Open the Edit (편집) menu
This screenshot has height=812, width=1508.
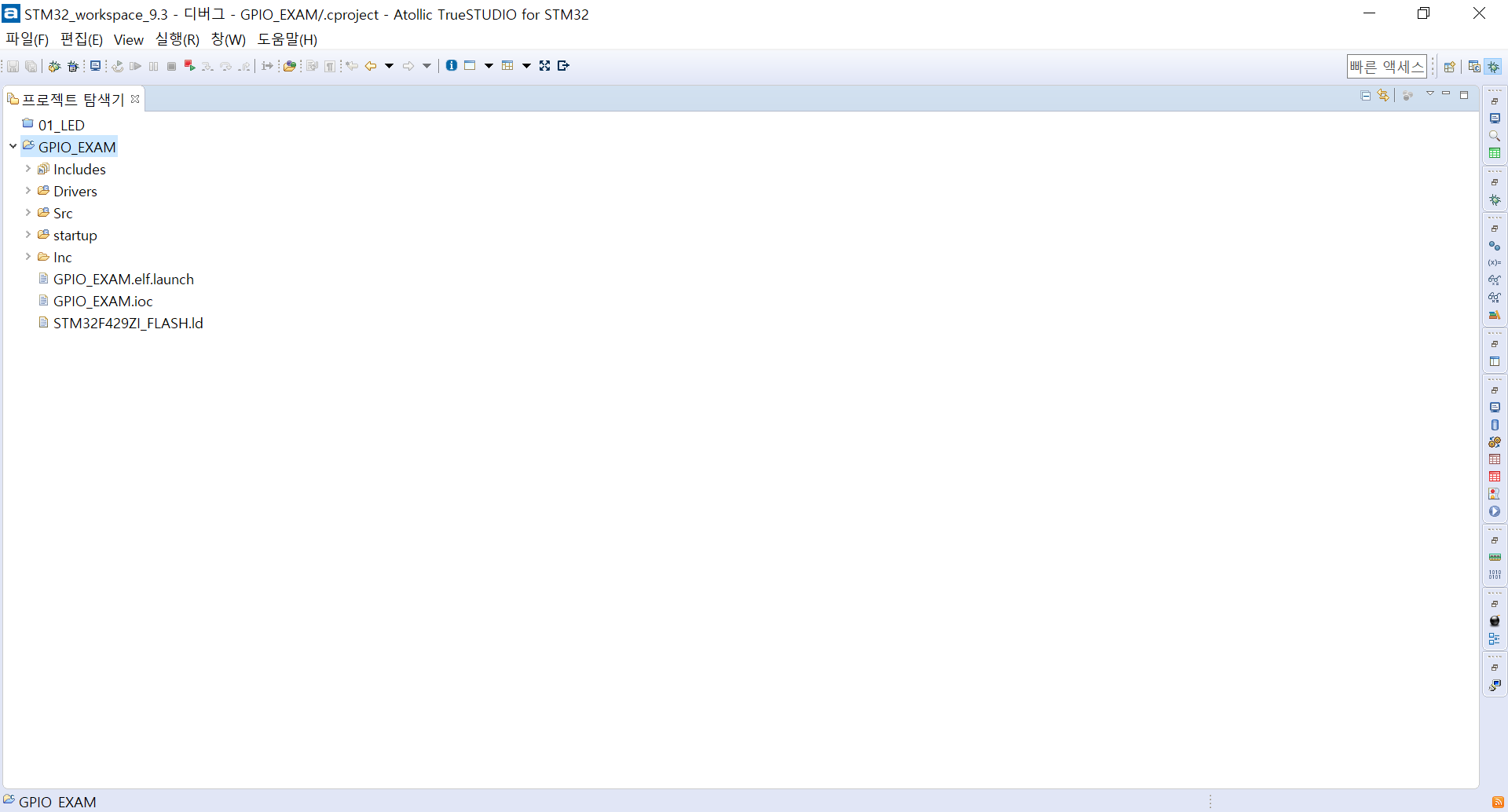[x=82, y=39]
